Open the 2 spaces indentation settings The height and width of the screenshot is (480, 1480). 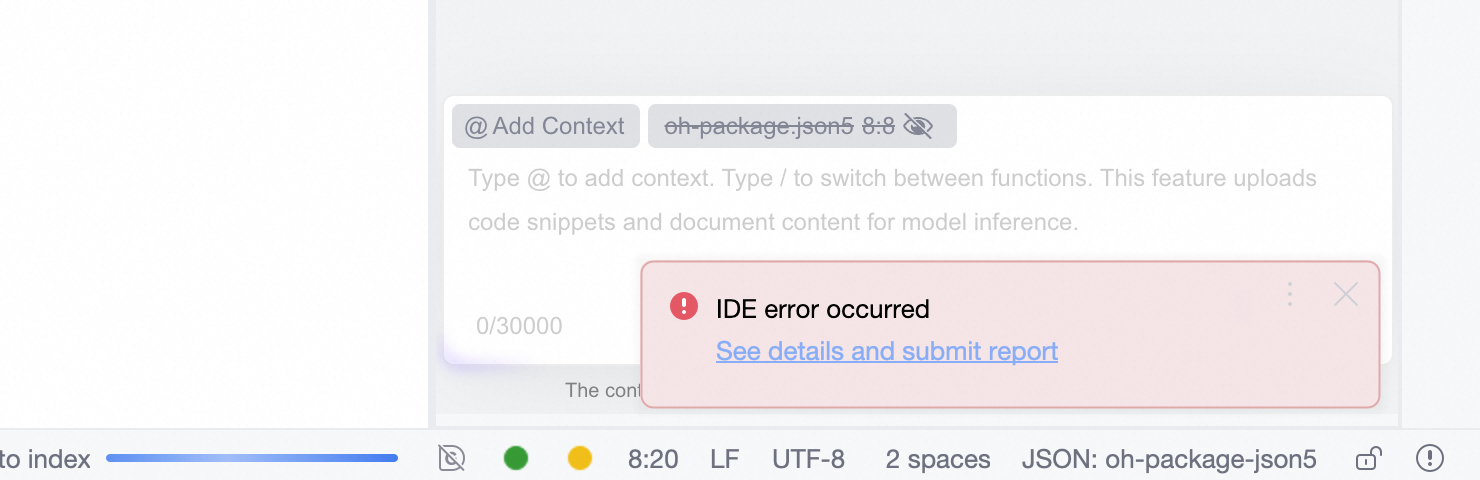pyautogui.click(x=938, y=459)
